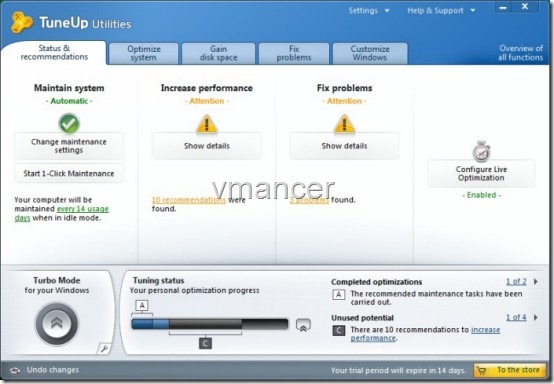554x384 pixels.
Task: Click the To the store button
Action: [x=510, y=370]
